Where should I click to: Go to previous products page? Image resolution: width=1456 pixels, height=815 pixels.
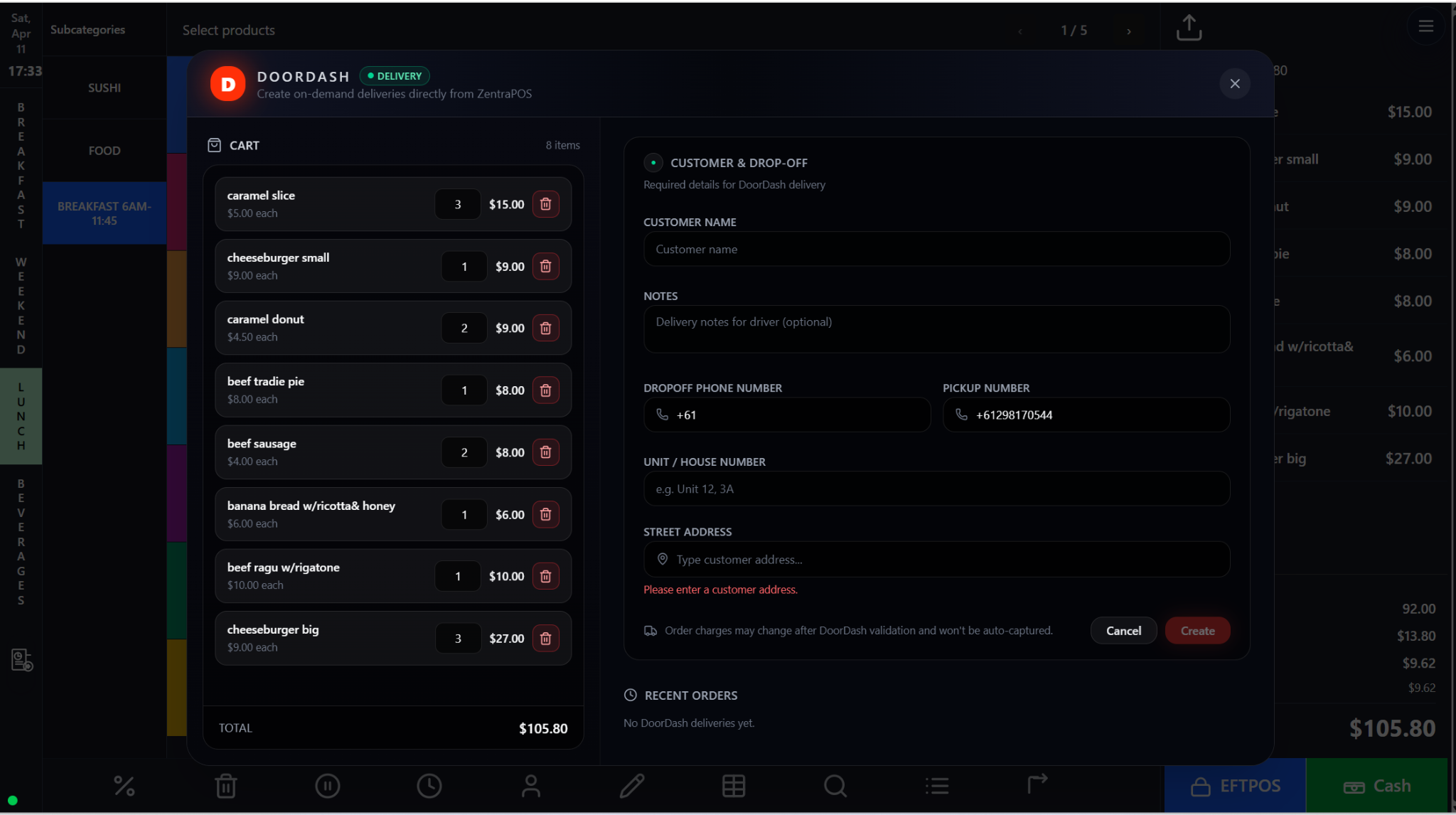pos(1020,31)
